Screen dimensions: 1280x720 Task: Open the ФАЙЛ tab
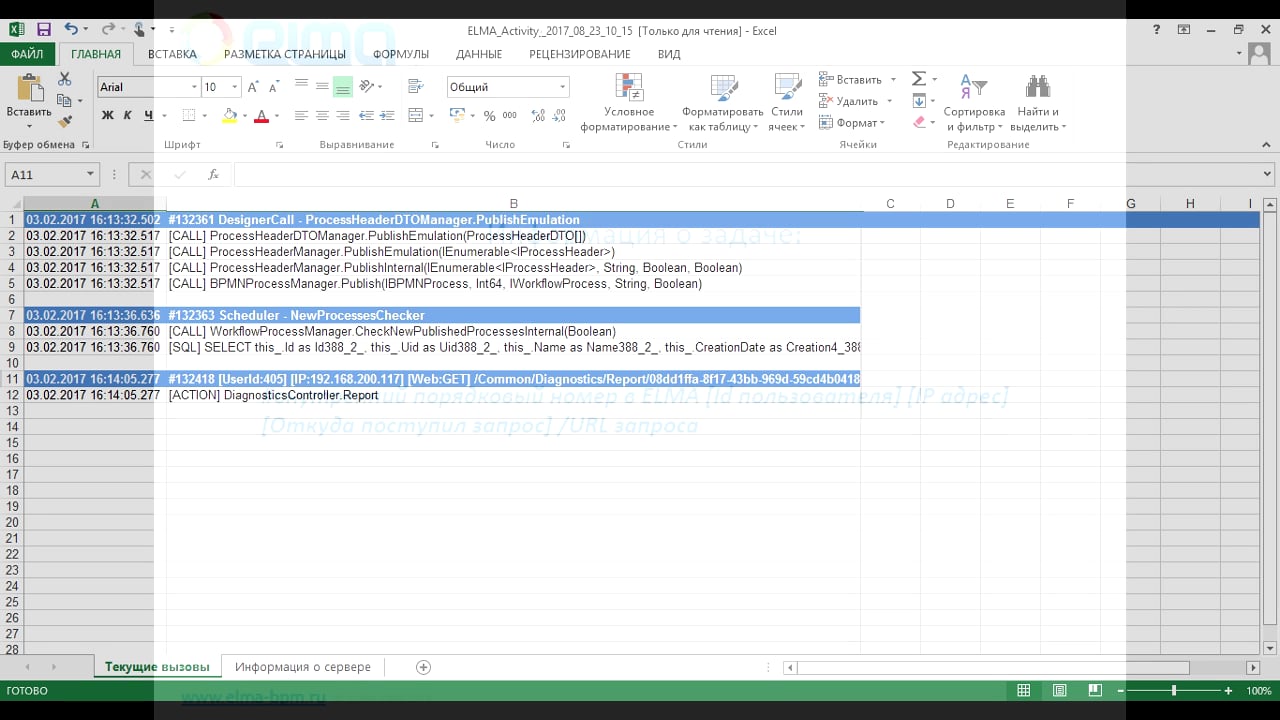28,54
